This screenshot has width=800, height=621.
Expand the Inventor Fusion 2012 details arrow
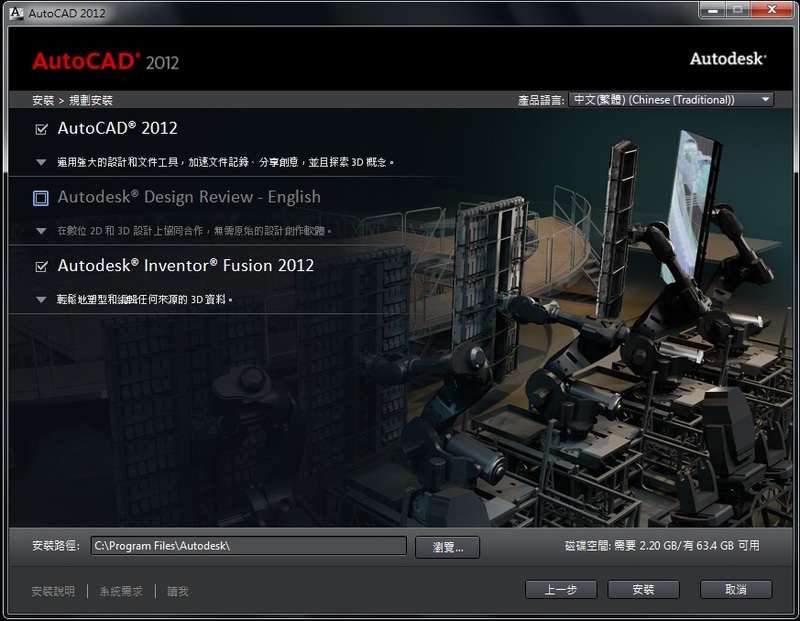41,300
